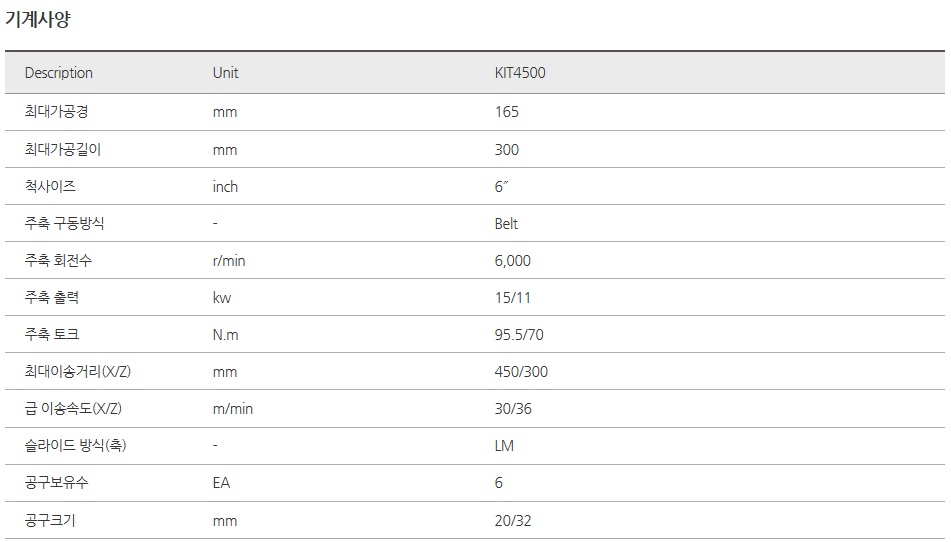Click the Unit column header

tap(226, 73)
